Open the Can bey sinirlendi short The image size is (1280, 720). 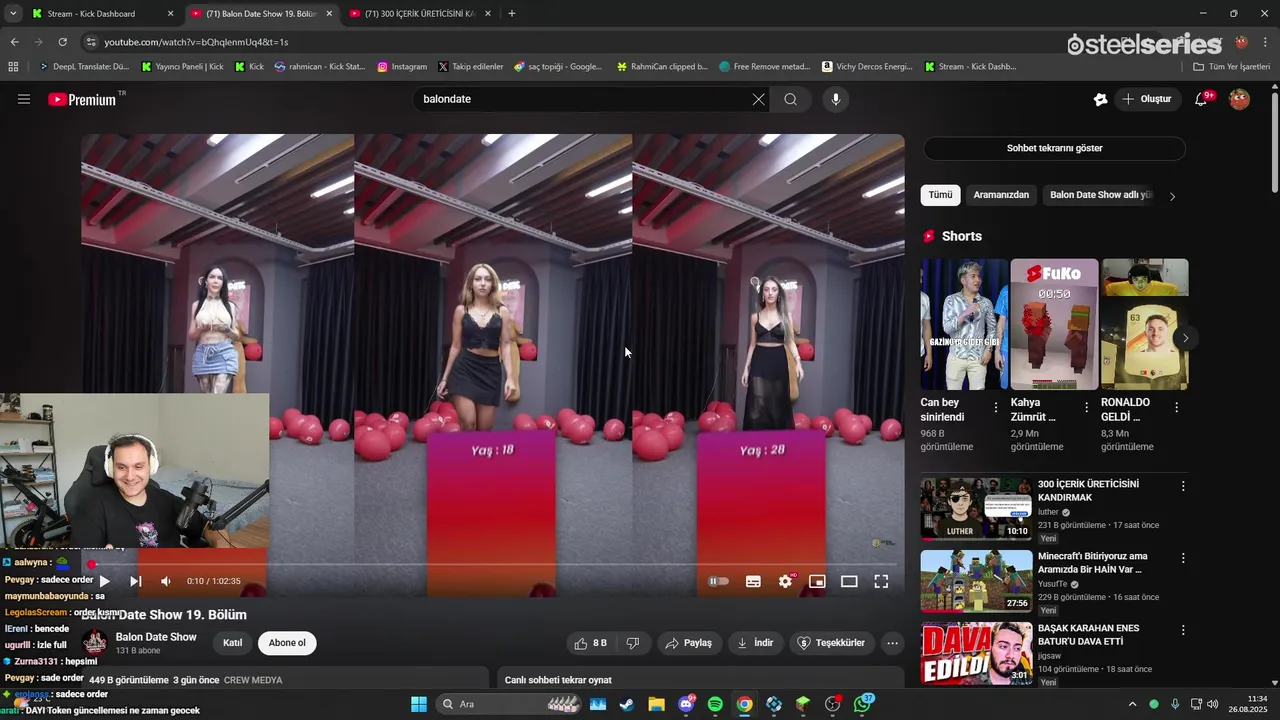(964, 324)
